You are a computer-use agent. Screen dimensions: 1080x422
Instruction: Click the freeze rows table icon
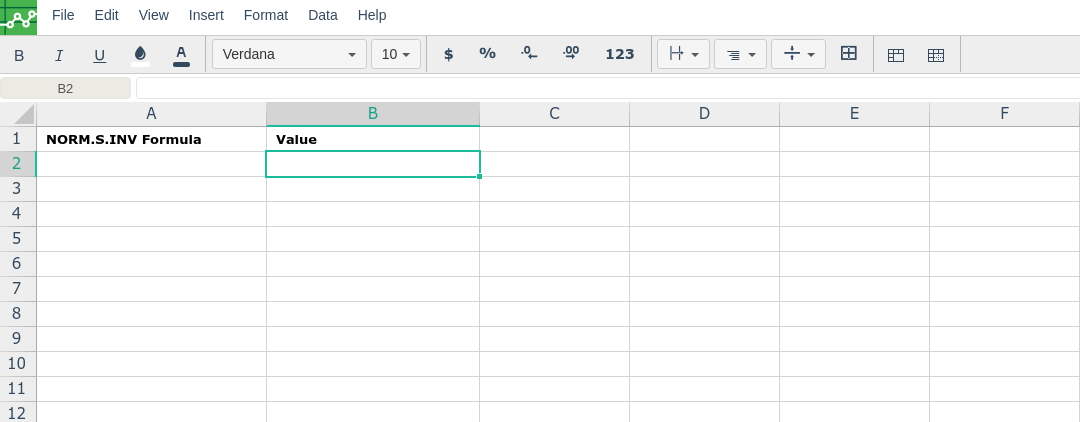(x=896, y=55)
